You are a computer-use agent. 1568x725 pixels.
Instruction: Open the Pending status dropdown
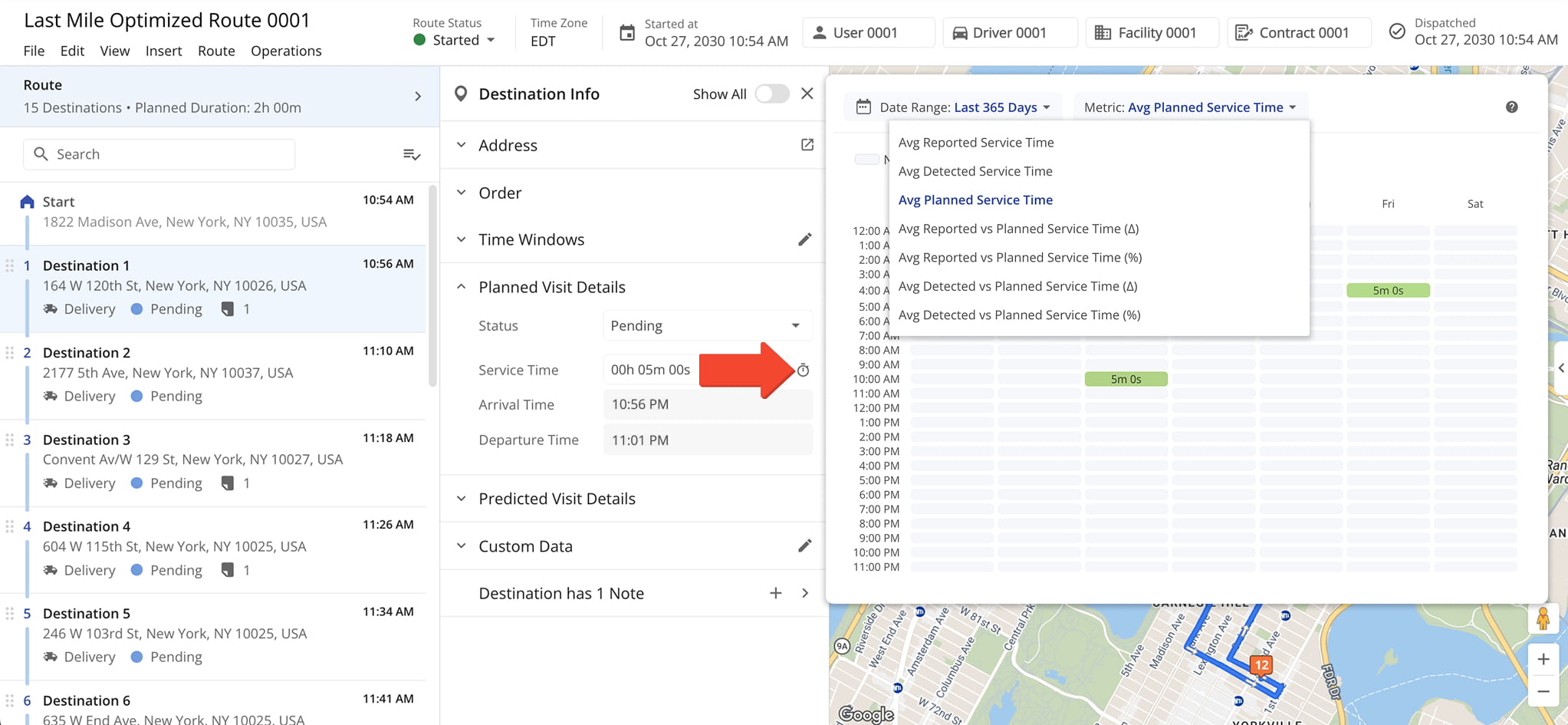pyautogui.click(x=706, y=325)
